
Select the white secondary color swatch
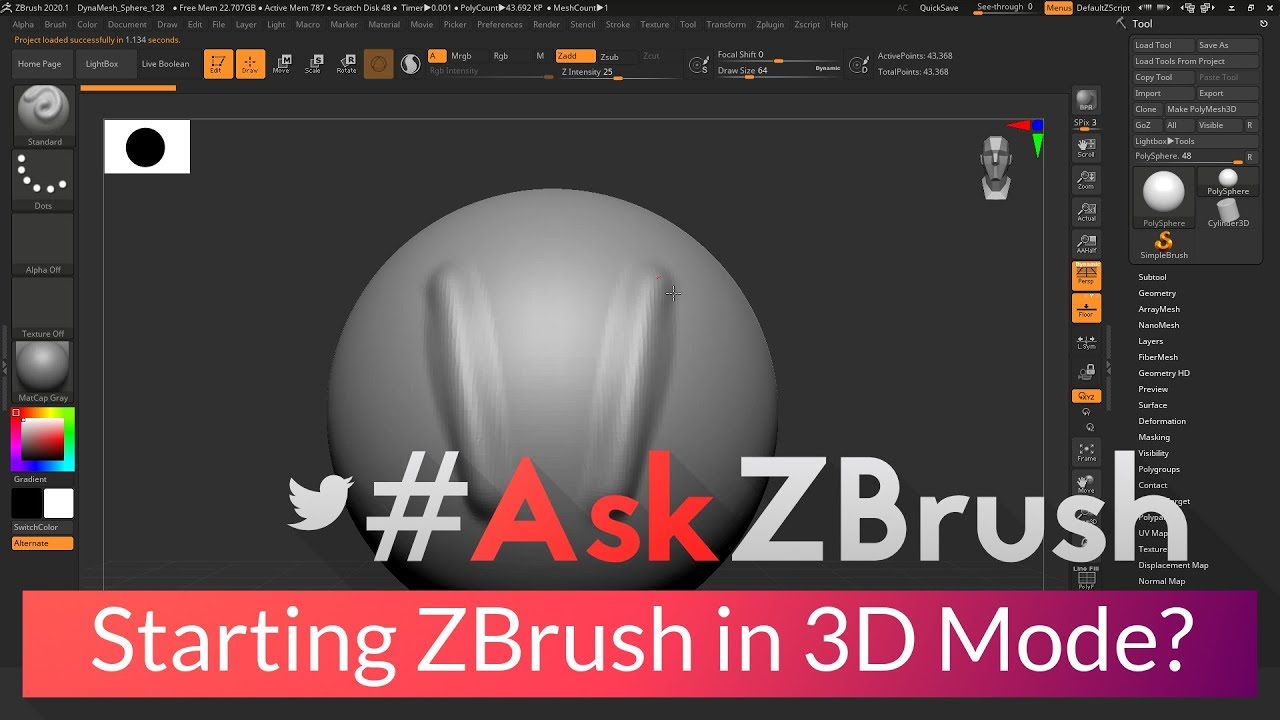click(x=58, y=503)
